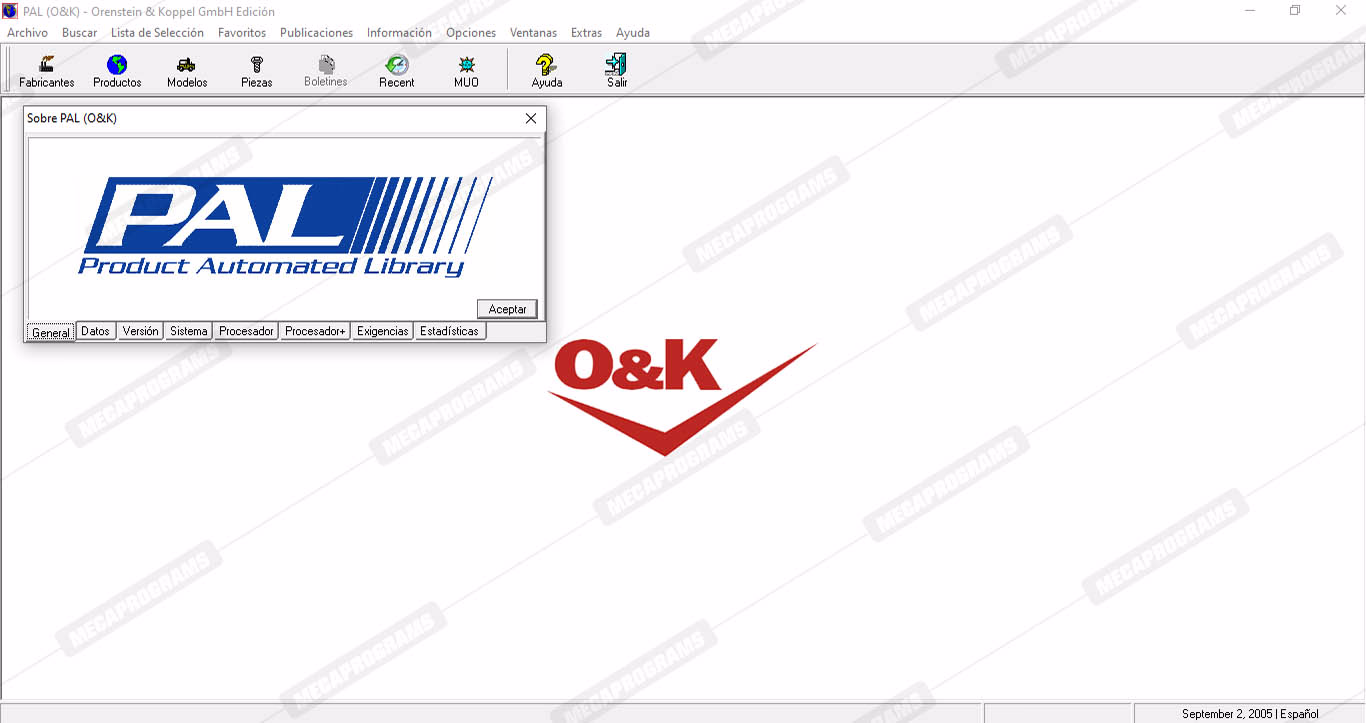Image resolution: width=1366 pixels, height=723 pixels.
Task: Open the Información menu
Action: coord(399,33)
